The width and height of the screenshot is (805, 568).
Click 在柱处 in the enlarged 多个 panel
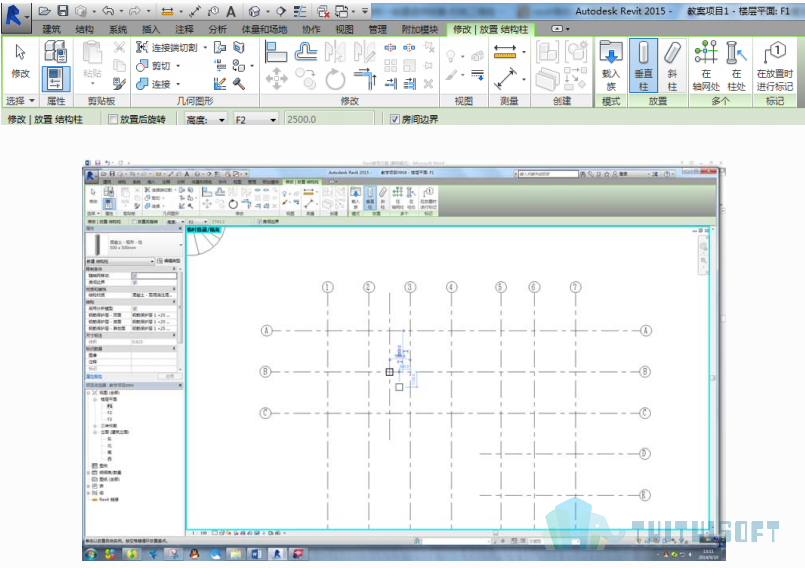pos(736,66)
